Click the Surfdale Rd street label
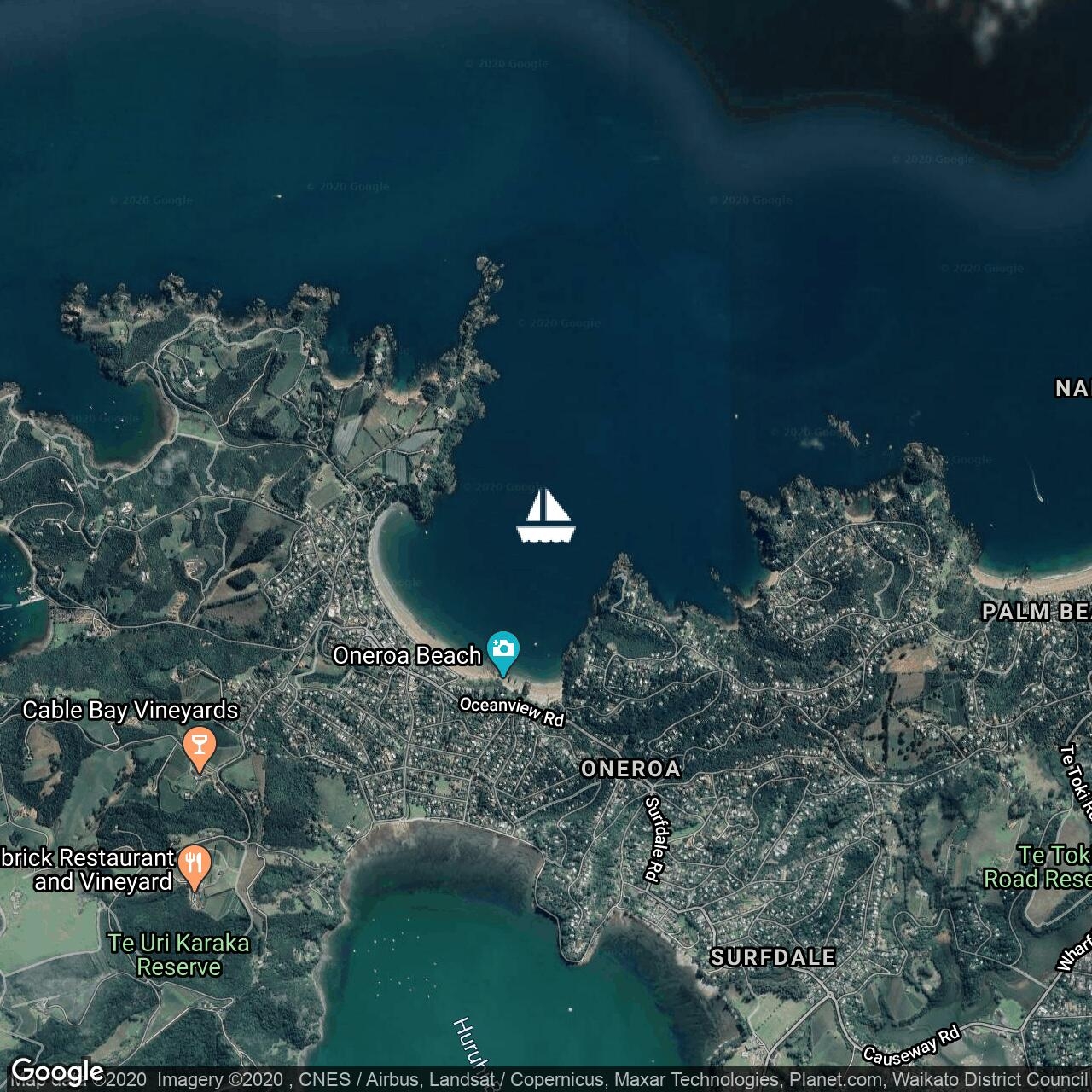The height and width of the screenshot is (1092, 1092). 653,839
